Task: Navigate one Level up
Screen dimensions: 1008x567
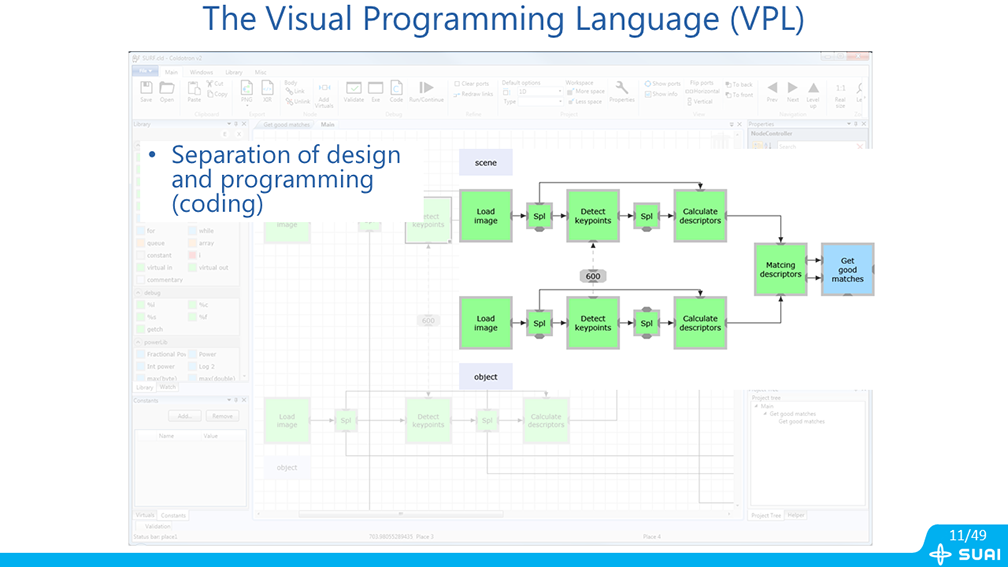Action: click(813, 91)
